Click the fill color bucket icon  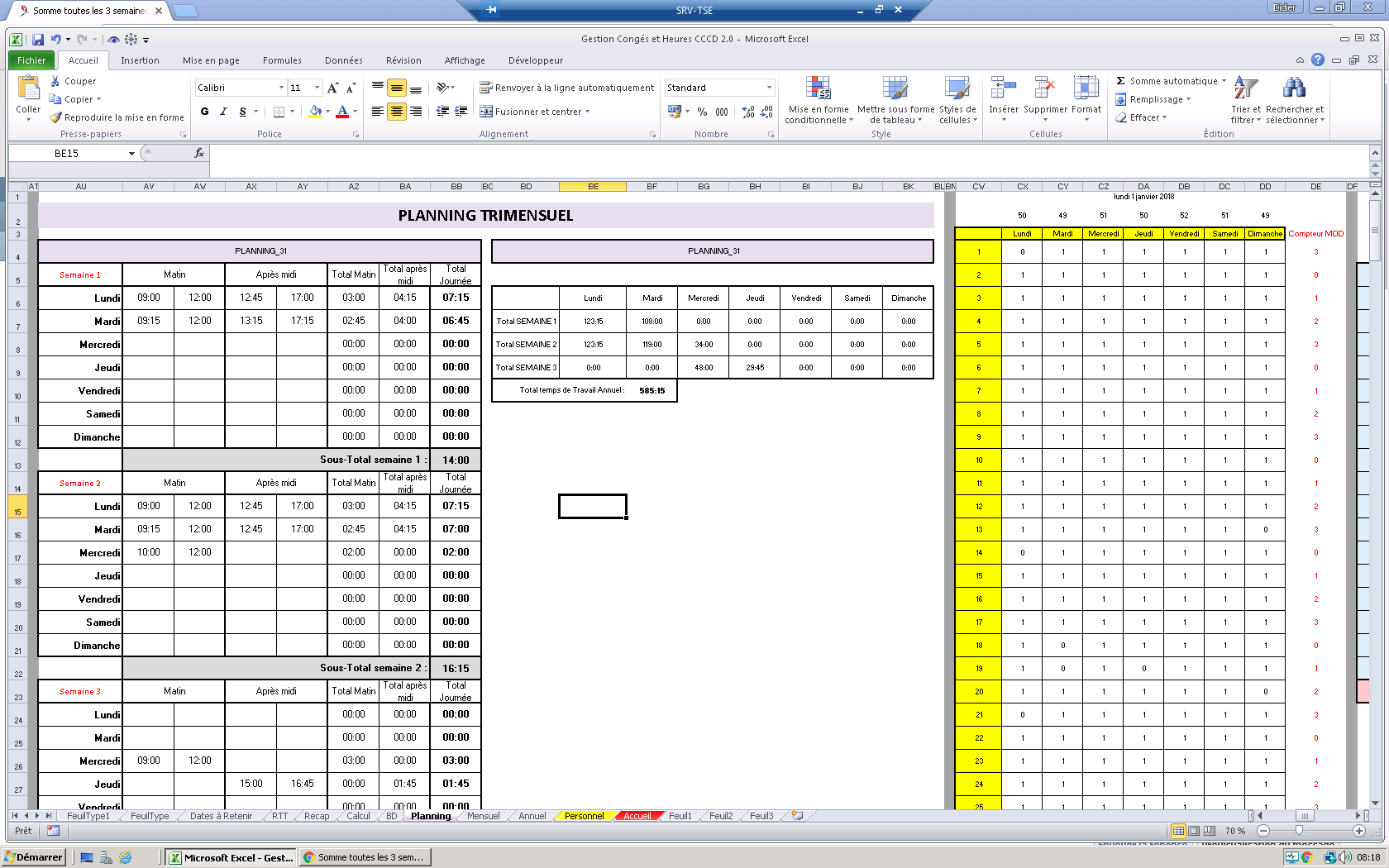(315, 112)
